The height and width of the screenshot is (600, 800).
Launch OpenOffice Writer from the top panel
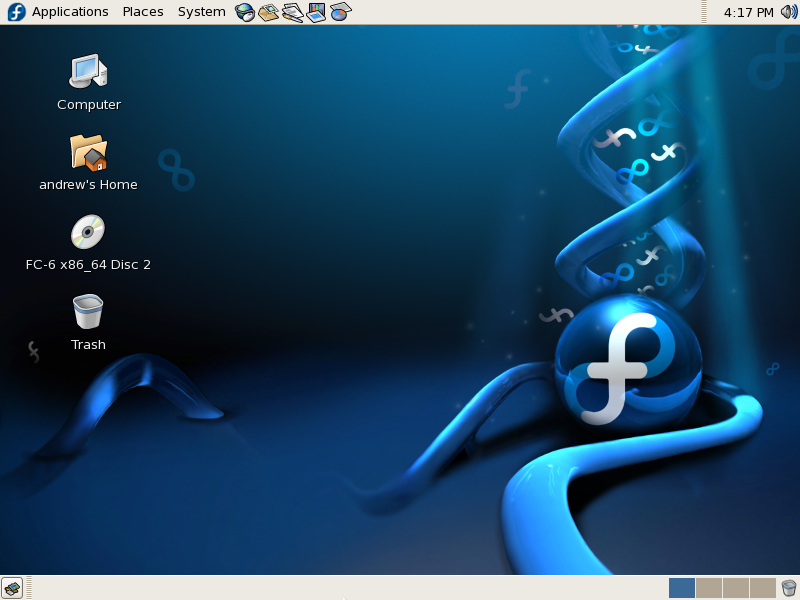click(292, 12)
